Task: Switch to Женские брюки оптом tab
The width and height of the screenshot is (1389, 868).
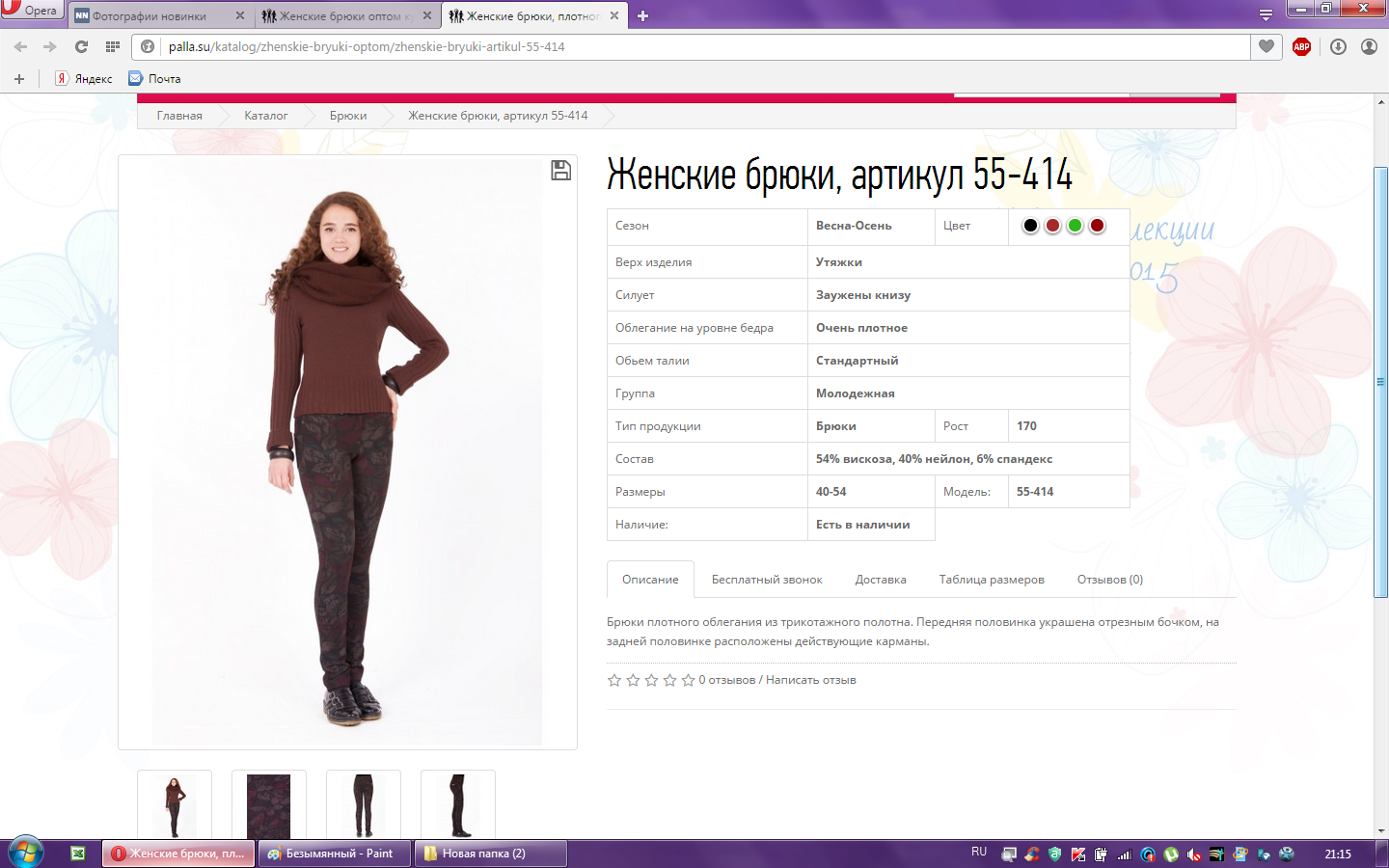Action: (x=345, y=15)
